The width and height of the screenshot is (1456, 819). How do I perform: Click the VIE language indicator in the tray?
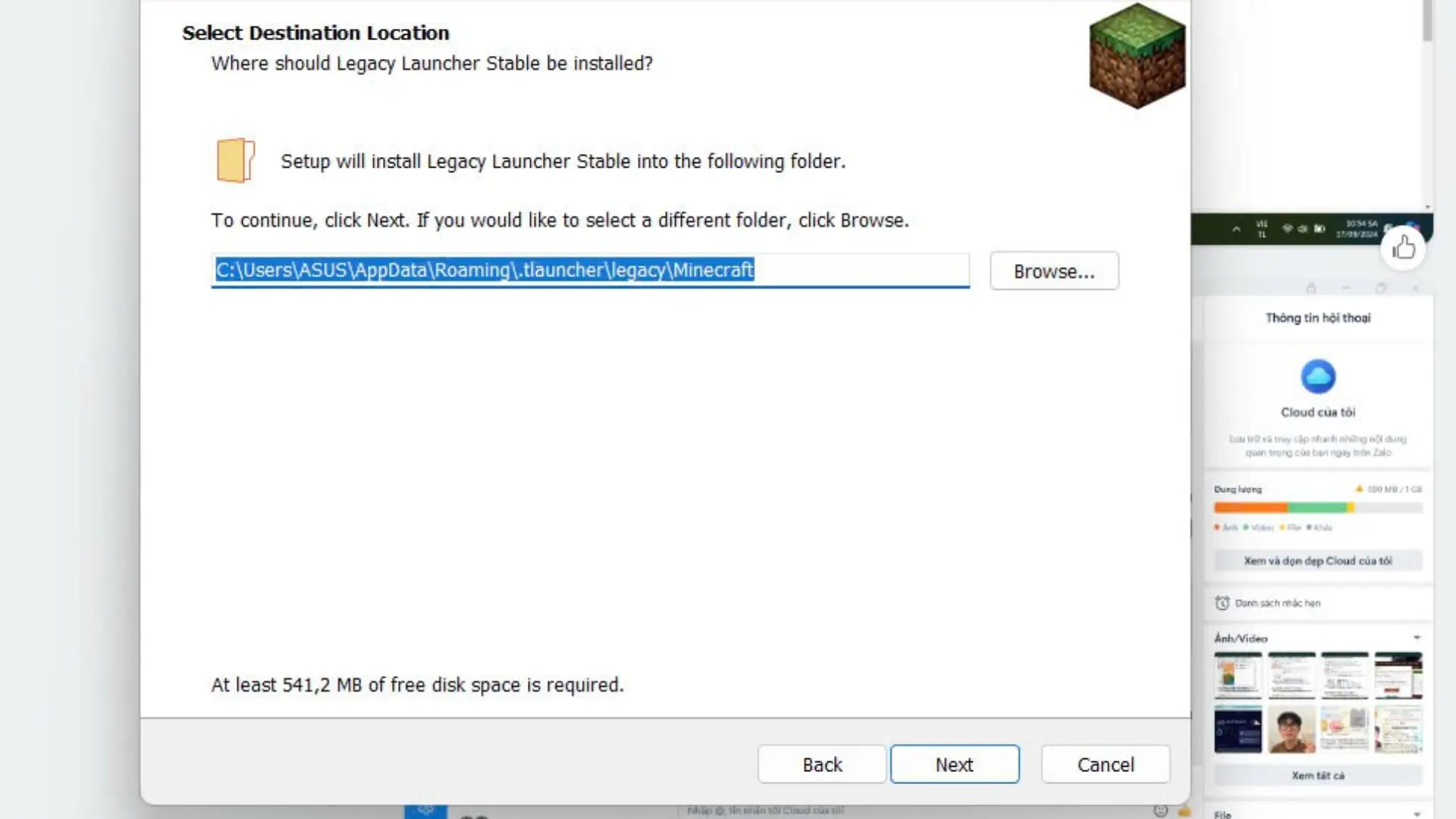pyautogui.click(x=1262, y=229)
